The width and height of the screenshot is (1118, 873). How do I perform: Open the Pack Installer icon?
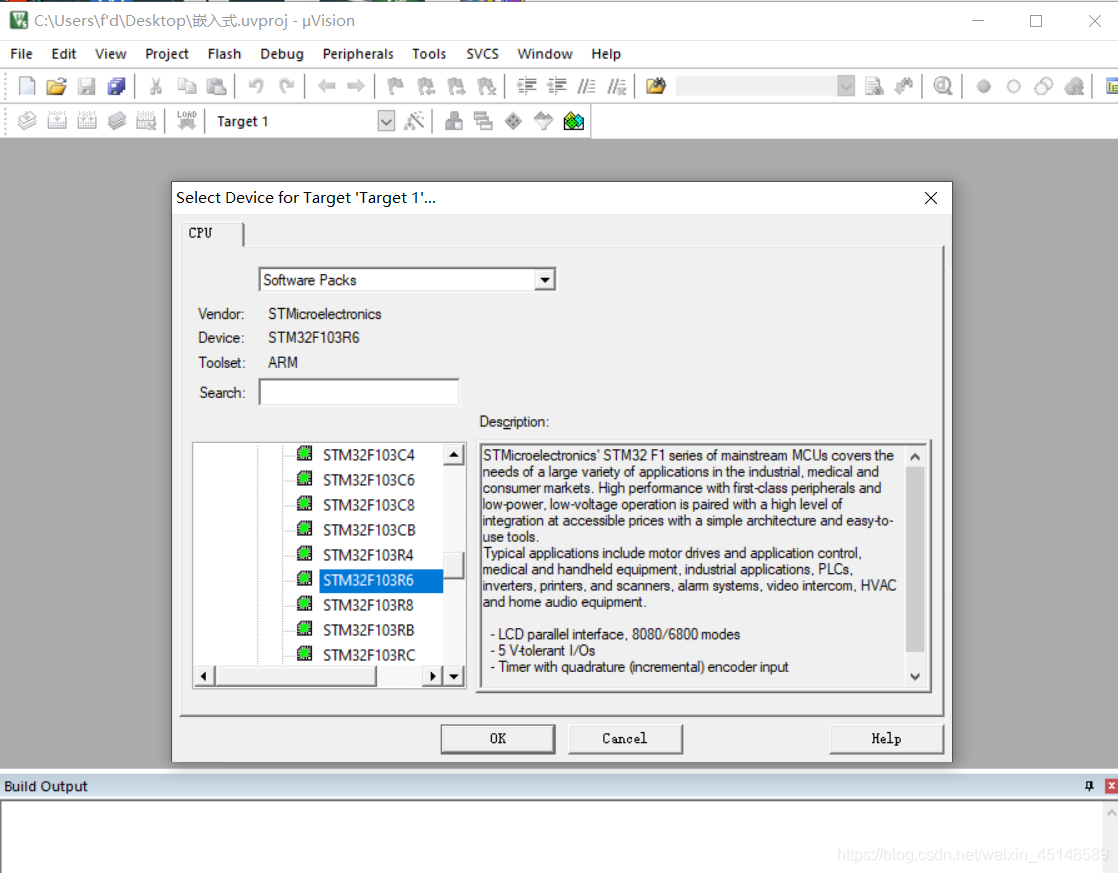point(573,121)
